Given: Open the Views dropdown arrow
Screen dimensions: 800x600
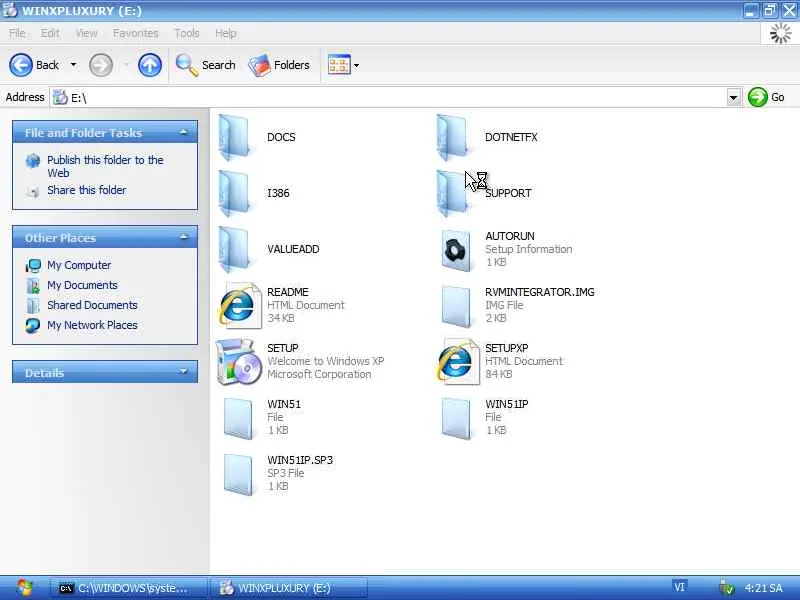Looking at the screenshot, I should click(x=356, y=65).
